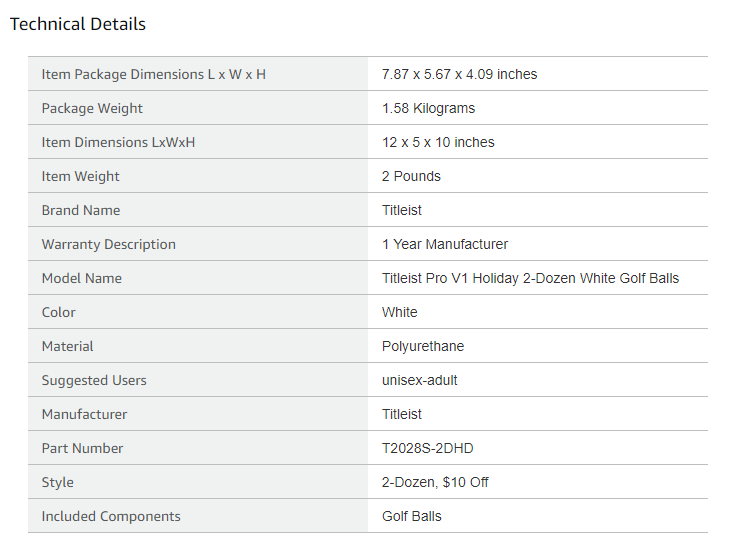Screen dimensions: 739x560
Task: Click the 7.87 x 5.67 x 4.09 inches value
Action: pyautogui.click(x=459, y=74)
